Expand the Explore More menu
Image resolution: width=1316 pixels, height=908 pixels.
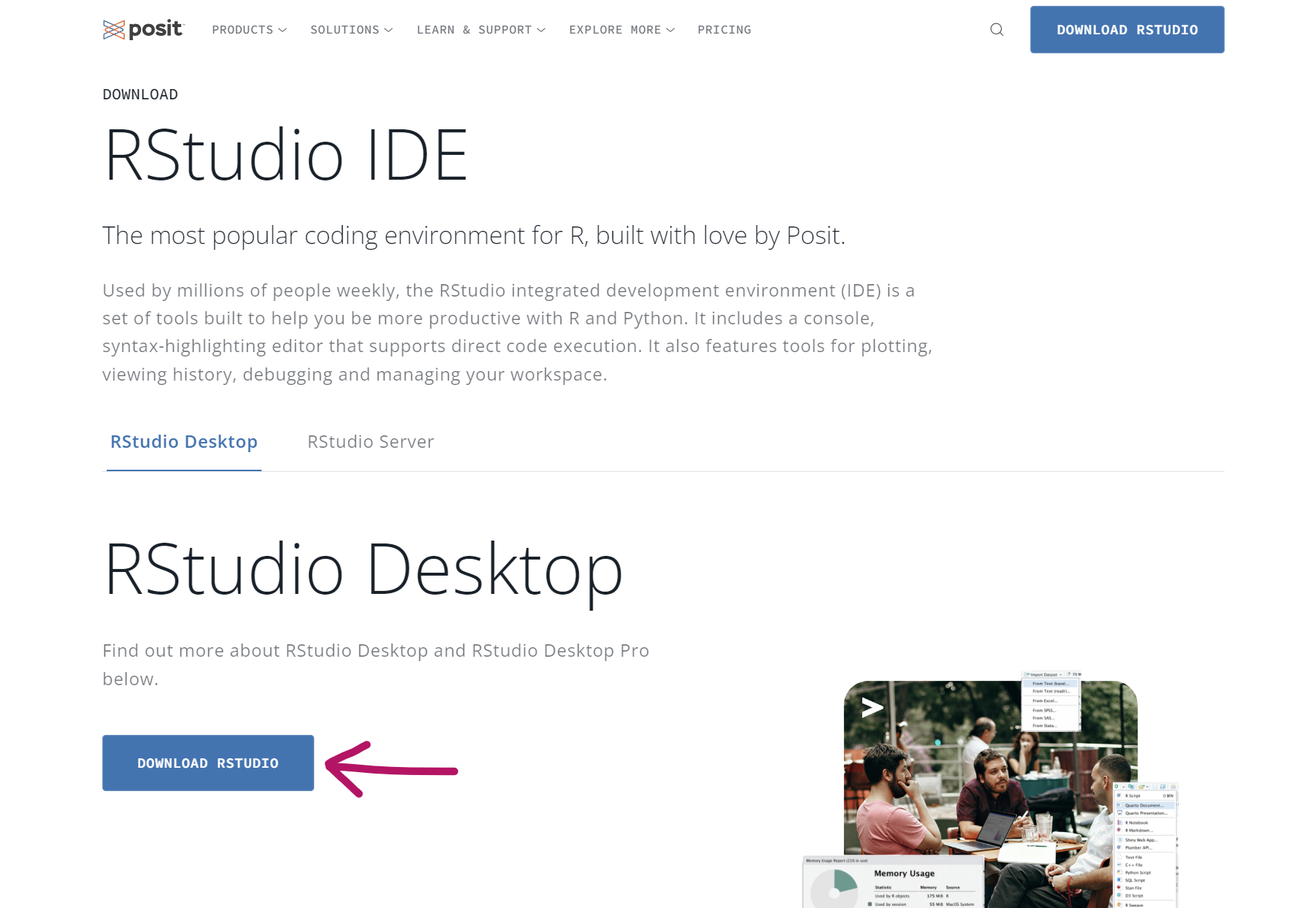[622, 30]
